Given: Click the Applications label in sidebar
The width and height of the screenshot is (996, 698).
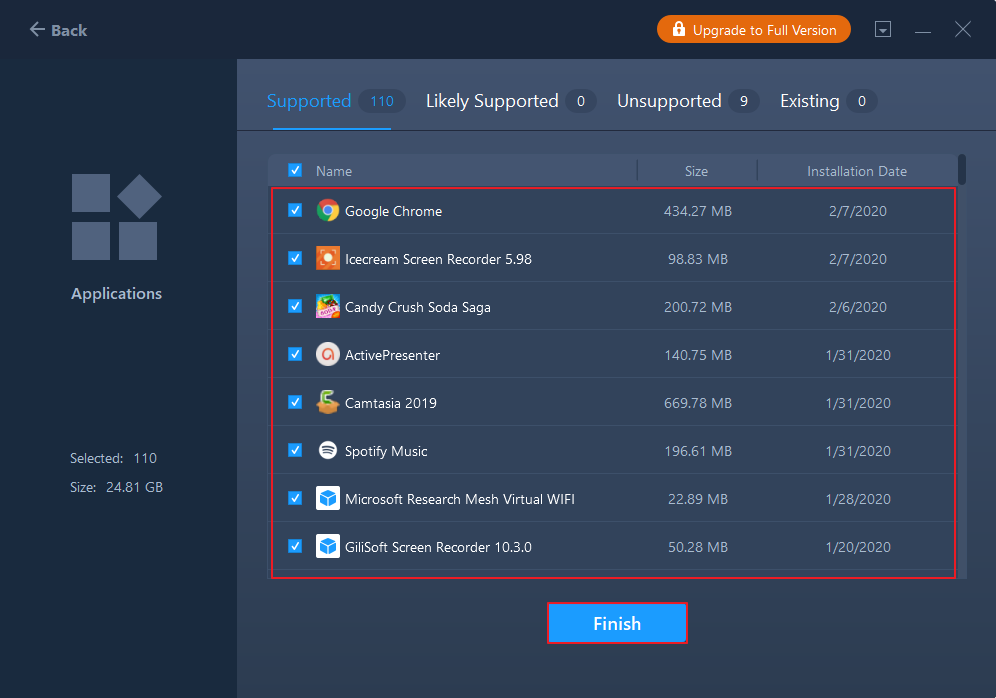Looking at the screenshot, I should 116,293.
